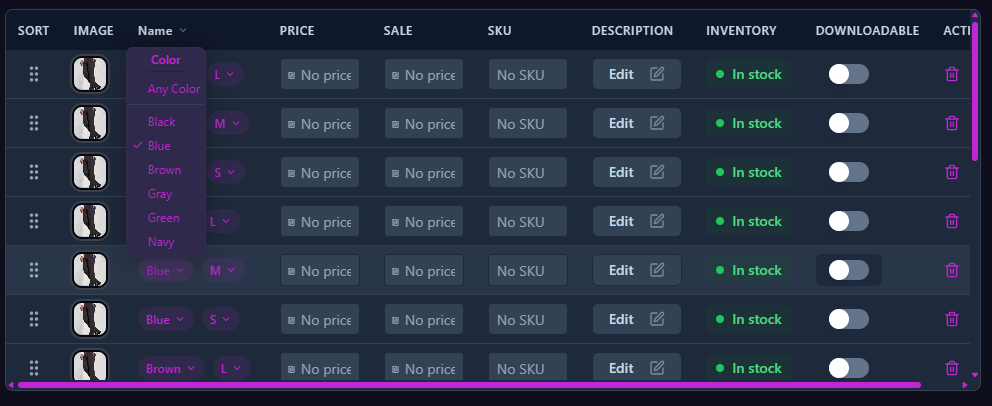
Task: Choose Any Color in the Color menu
Action: tap(174, 89)
